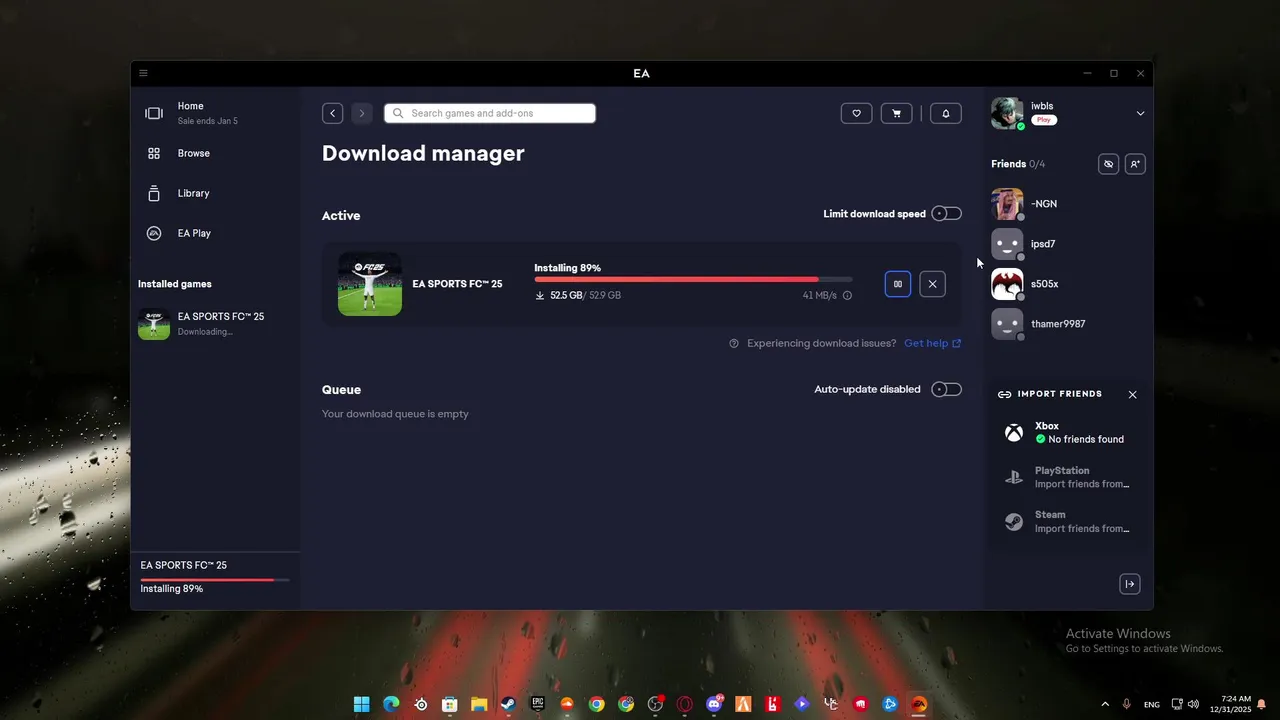1280x720 pixels.
Task: Click the EA SPORTS FC 25 label in bottom status
Action: point(184,565)
